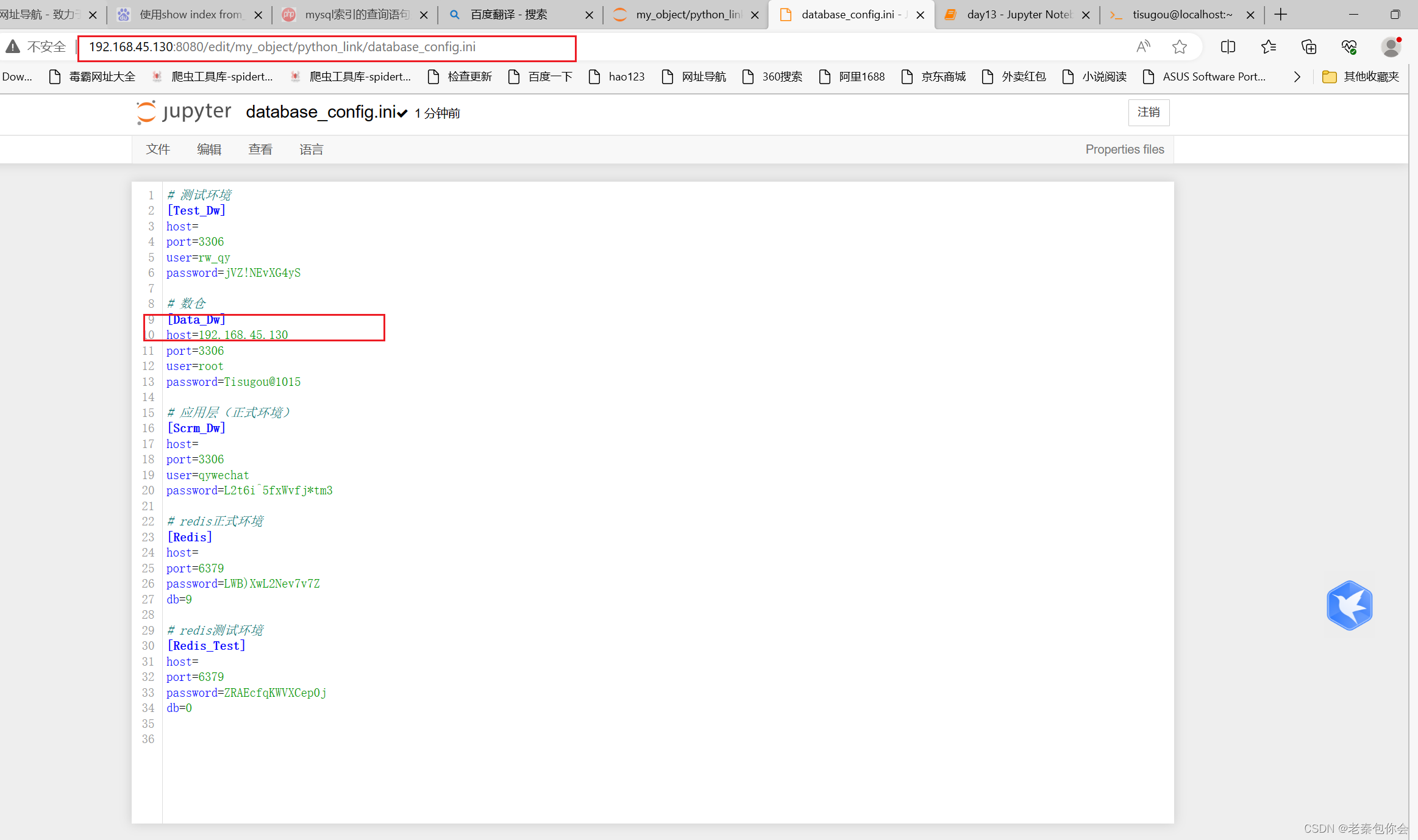Click the db=9 line
1418x840 pixels.
click(179, 600)
